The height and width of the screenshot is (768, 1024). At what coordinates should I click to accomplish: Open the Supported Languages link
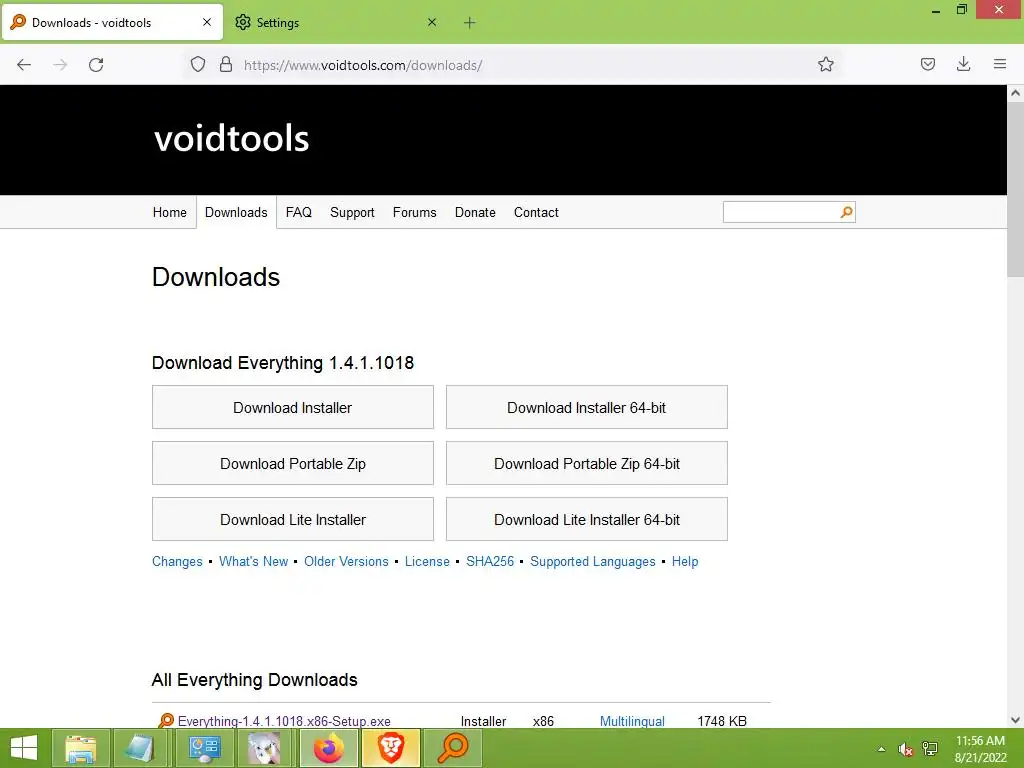click(592, 562)
